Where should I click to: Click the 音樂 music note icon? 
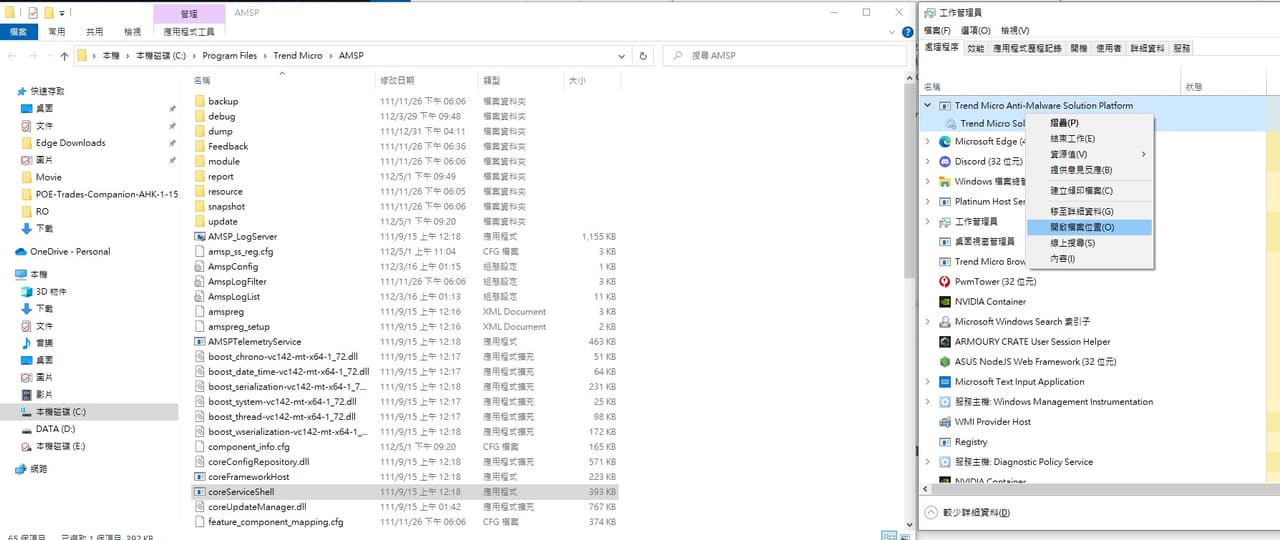pyautogui.click(x=27, y=342)
